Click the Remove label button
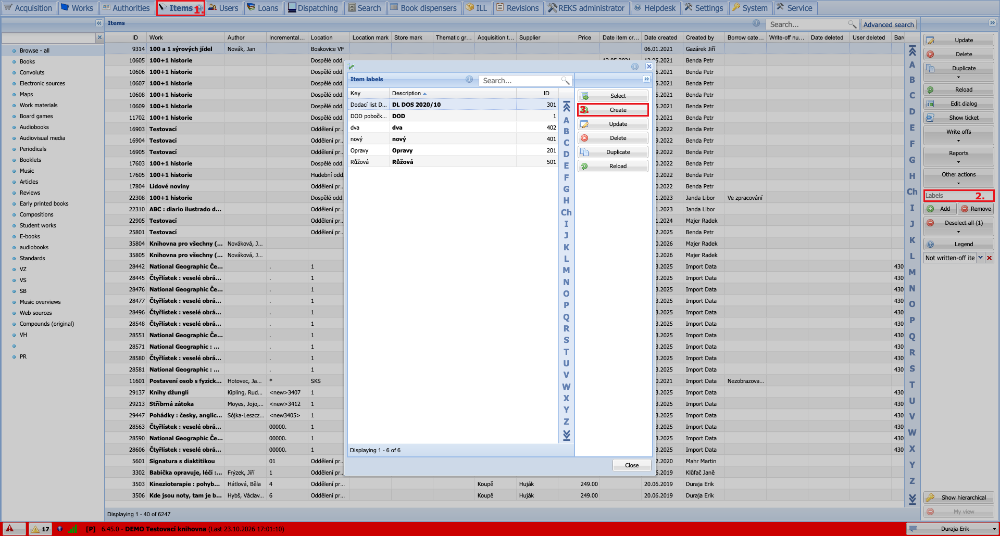 (x=976, y=209)
